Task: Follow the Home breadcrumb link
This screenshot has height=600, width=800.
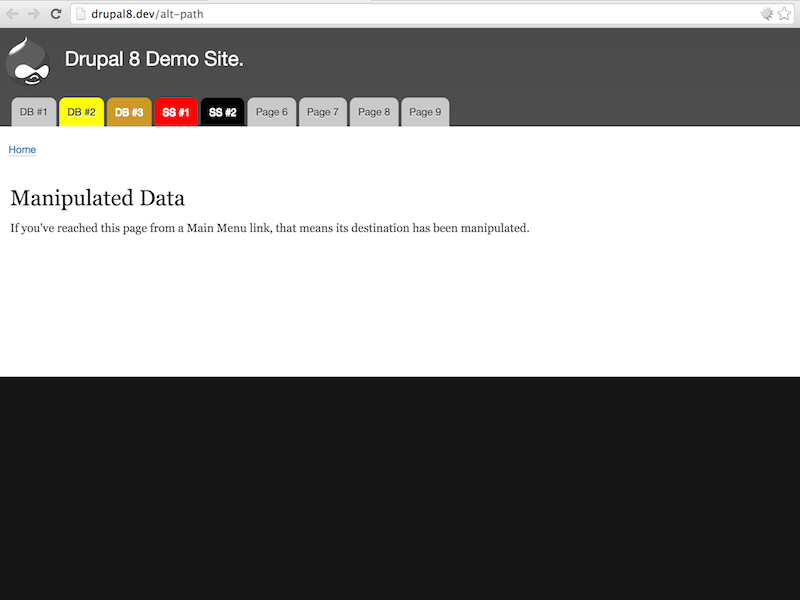Action: [22, 150]
